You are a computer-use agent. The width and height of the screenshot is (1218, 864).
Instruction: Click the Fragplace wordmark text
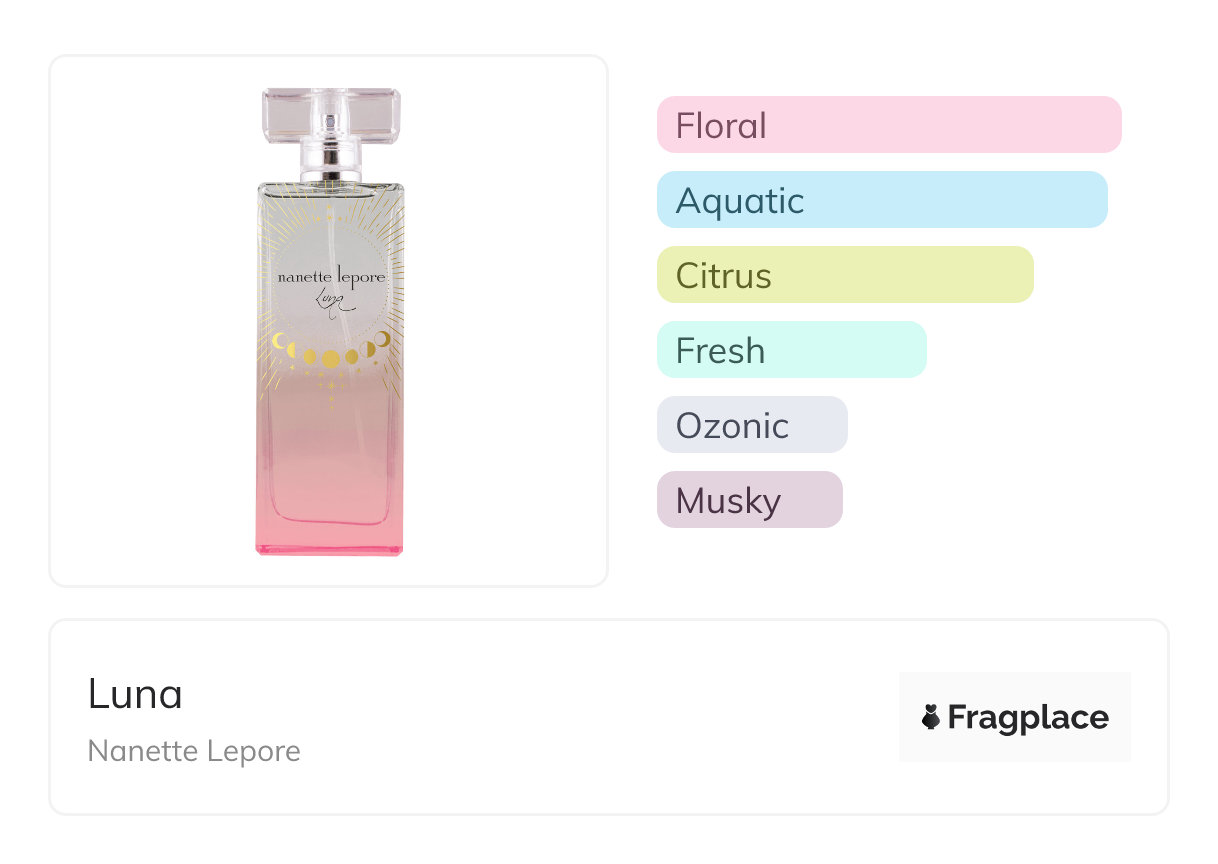click(x=1028, y=717)
